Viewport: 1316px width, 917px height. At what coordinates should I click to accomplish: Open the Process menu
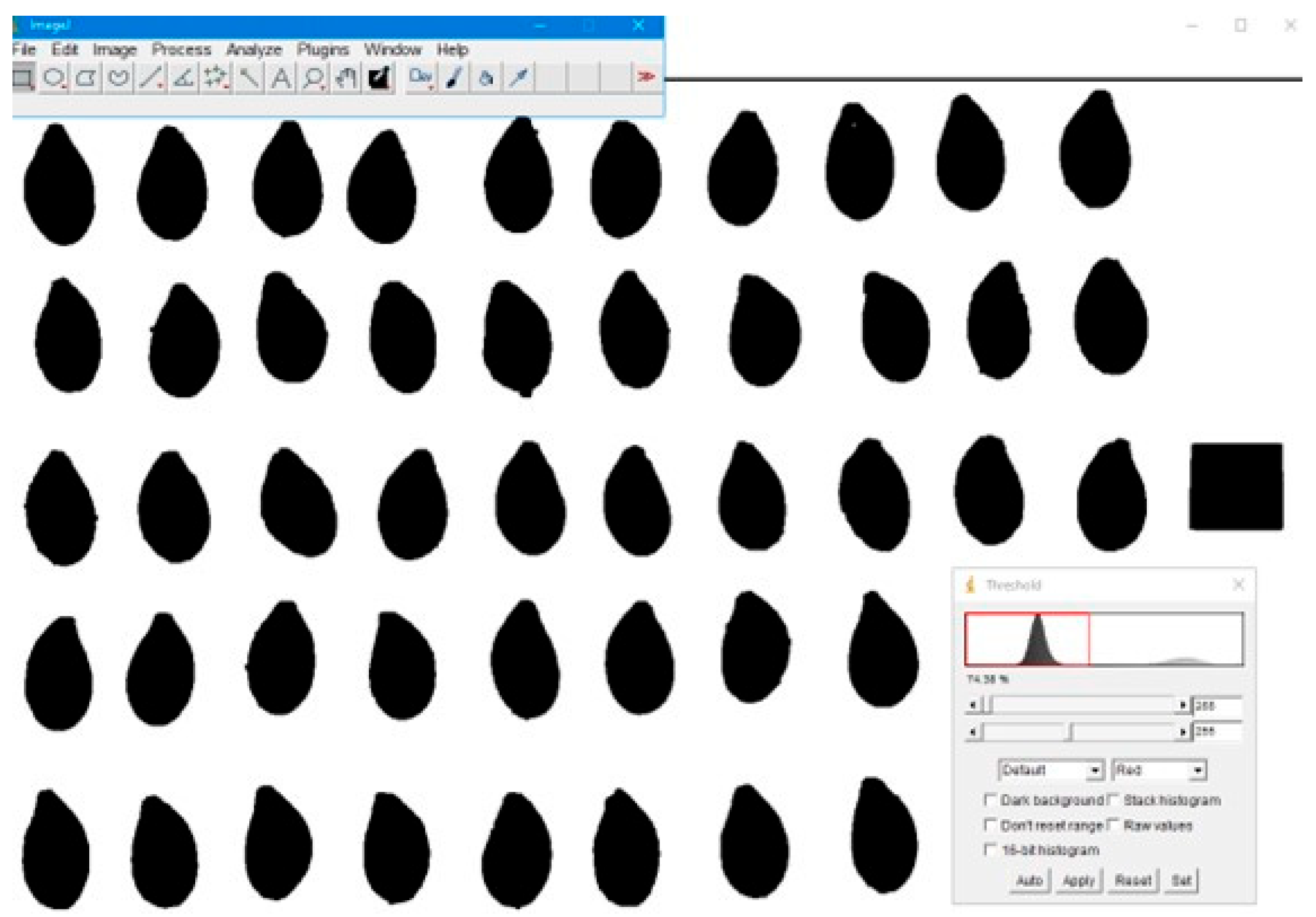coord(181,50)
